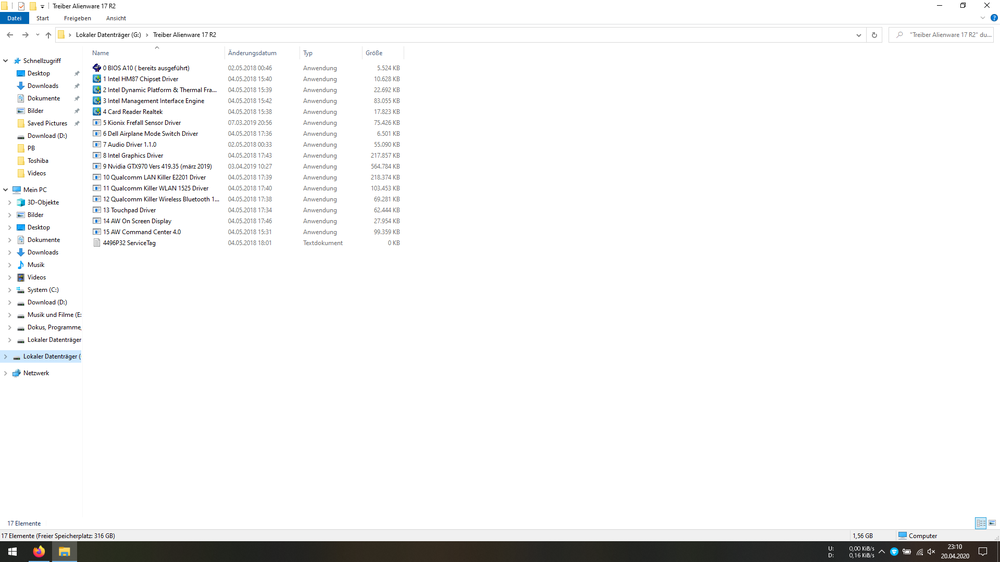The height and width of the screenshot is (562, 1000).
Task: Click the Properties quick access toolbar icon
Action: (21, 6)
